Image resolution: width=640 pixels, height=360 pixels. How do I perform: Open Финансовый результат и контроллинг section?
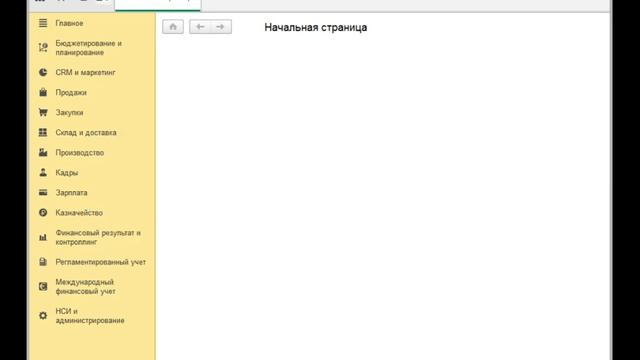[98, 237]
